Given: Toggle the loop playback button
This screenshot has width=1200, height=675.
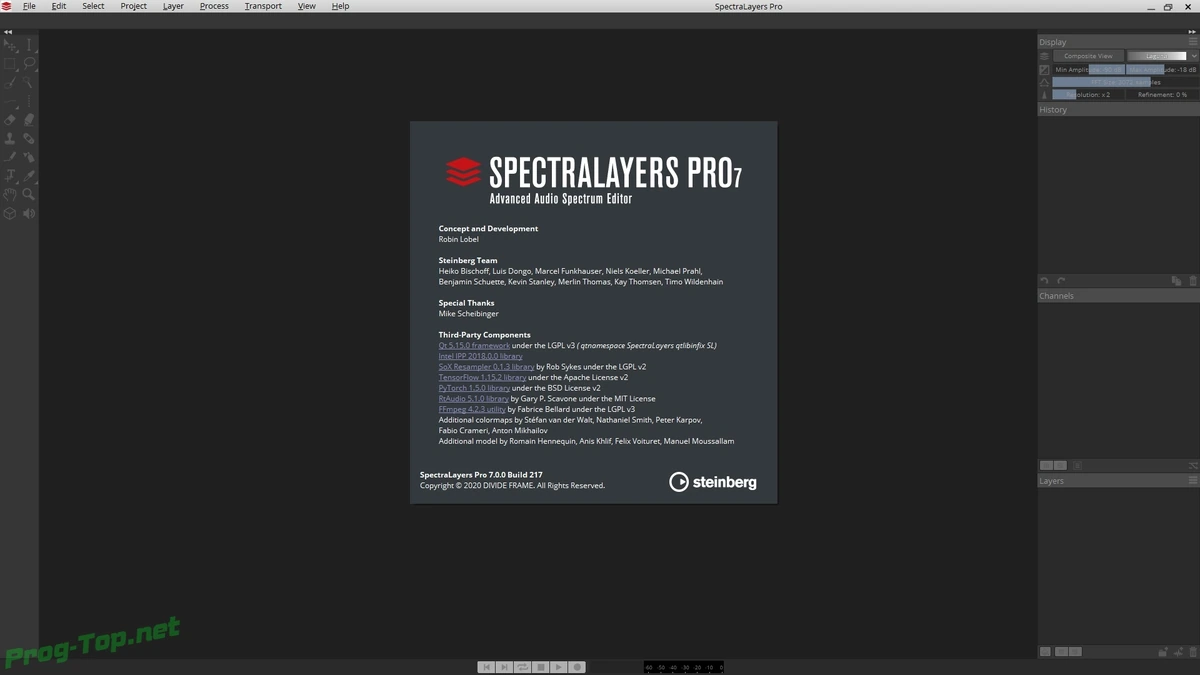Looking at the screenshot, I should click(x=522, y=667).
